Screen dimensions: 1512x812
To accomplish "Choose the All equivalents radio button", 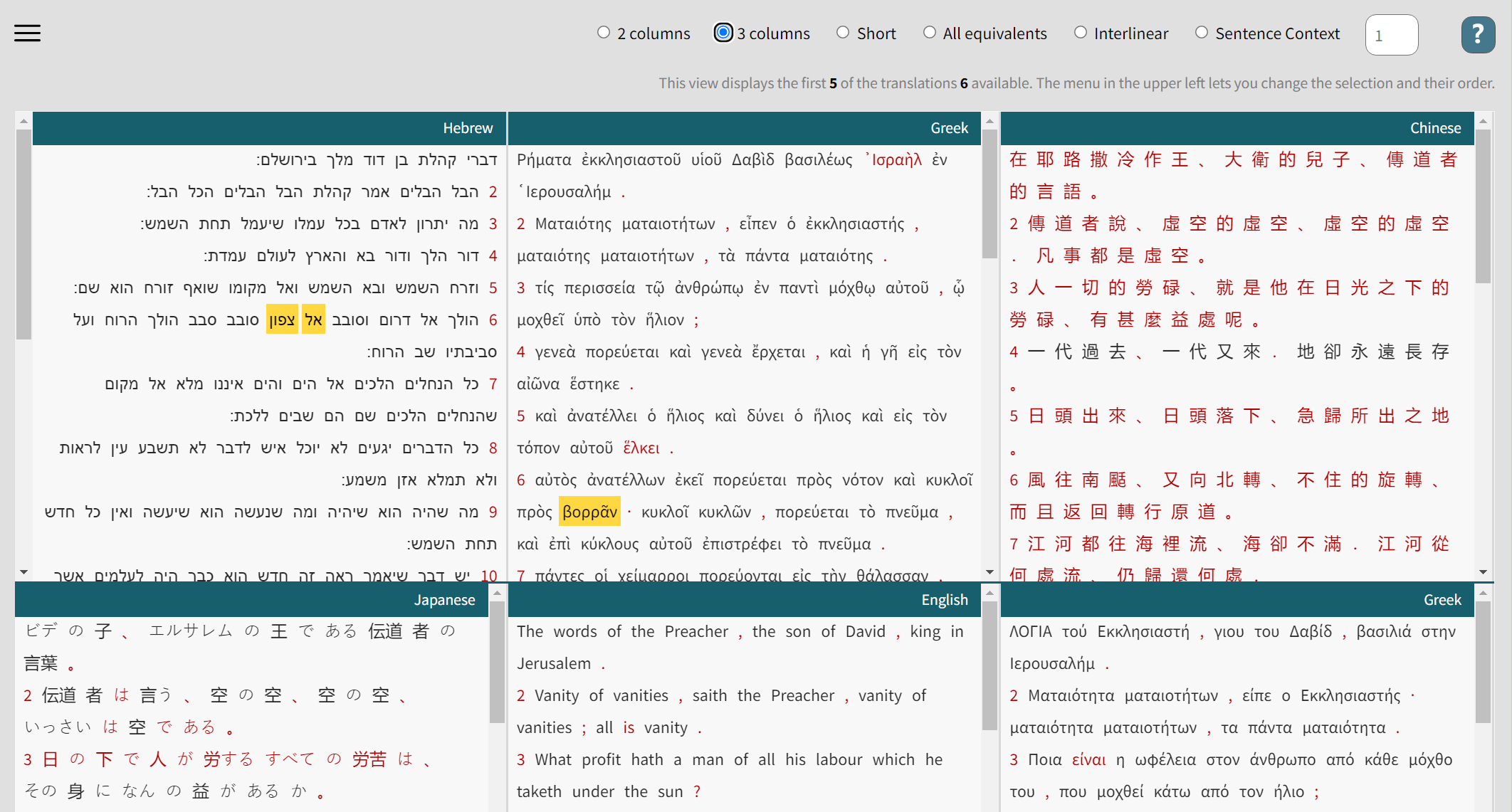I will [930, 33].
